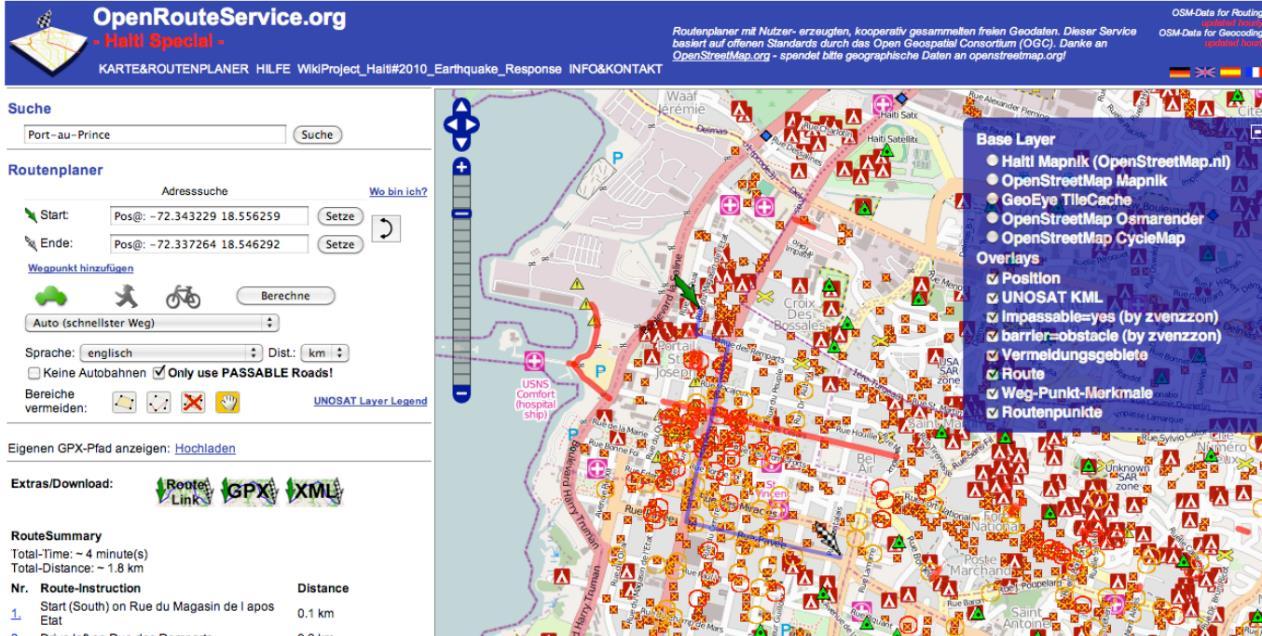Select GeoEye TileCache base layer
Image resolution: width=1262 pixels, height=636 pixels.
point(991,199)
